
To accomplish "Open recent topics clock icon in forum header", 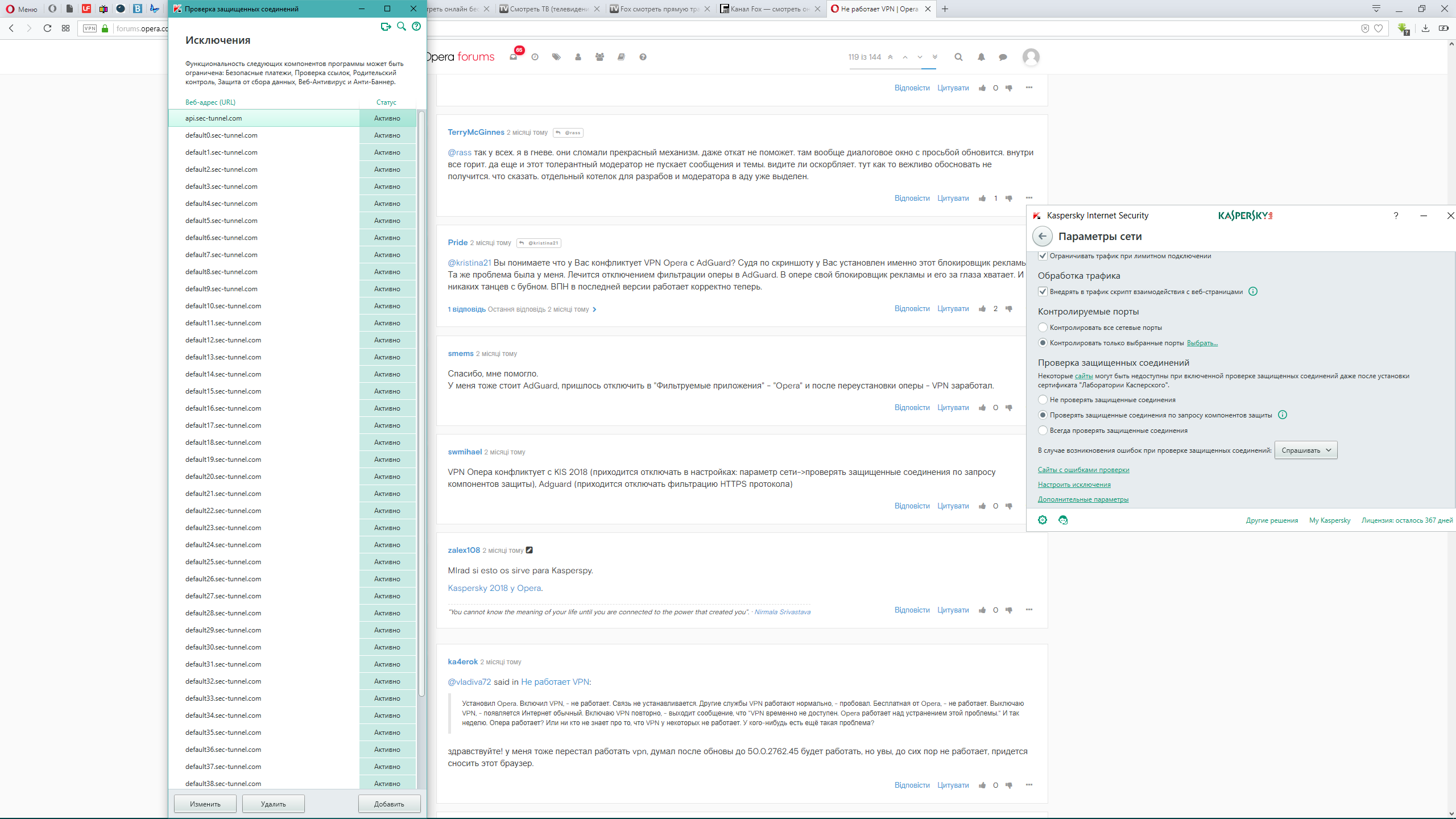I will tap(535, 57).
